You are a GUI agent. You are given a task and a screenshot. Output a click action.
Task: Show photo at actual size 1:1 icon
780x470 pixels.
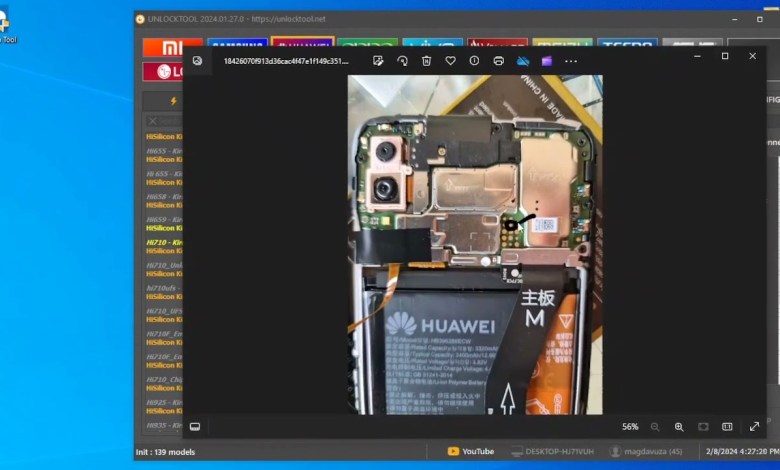tap(727, 426)
